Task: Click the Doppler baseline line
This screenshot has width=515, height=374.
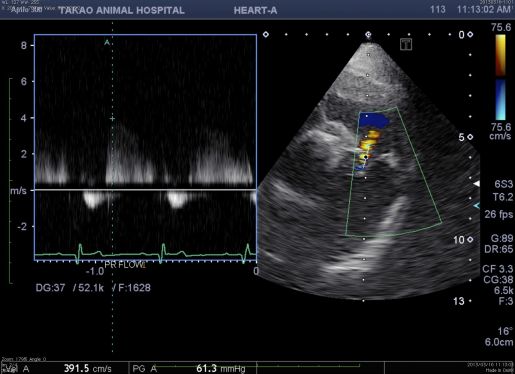Action: (x=145, y=190)
